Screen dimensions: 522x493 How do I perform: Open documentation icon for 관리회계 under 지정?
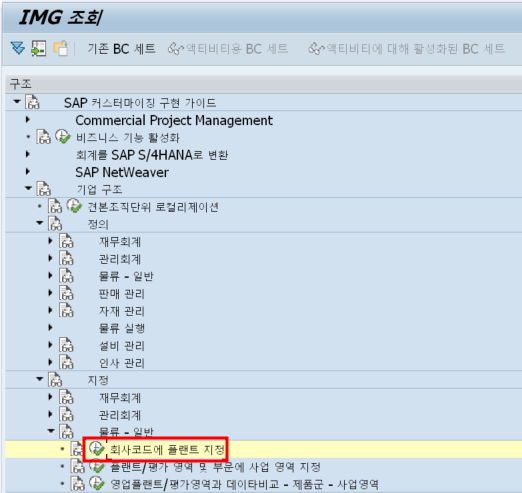click(66, 414)
